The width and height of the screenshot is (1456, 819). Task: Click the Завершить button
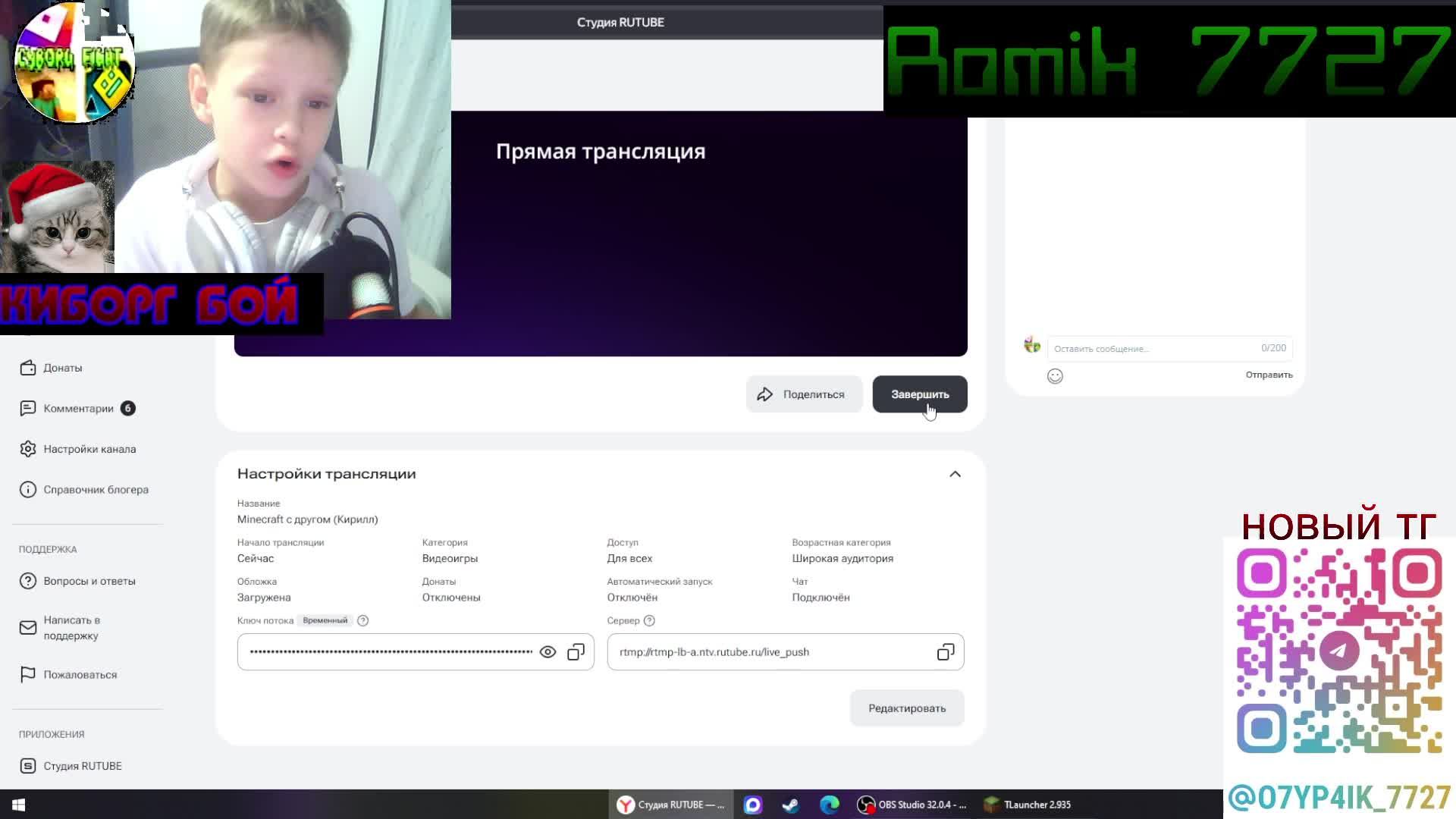(x=920, y=394)
